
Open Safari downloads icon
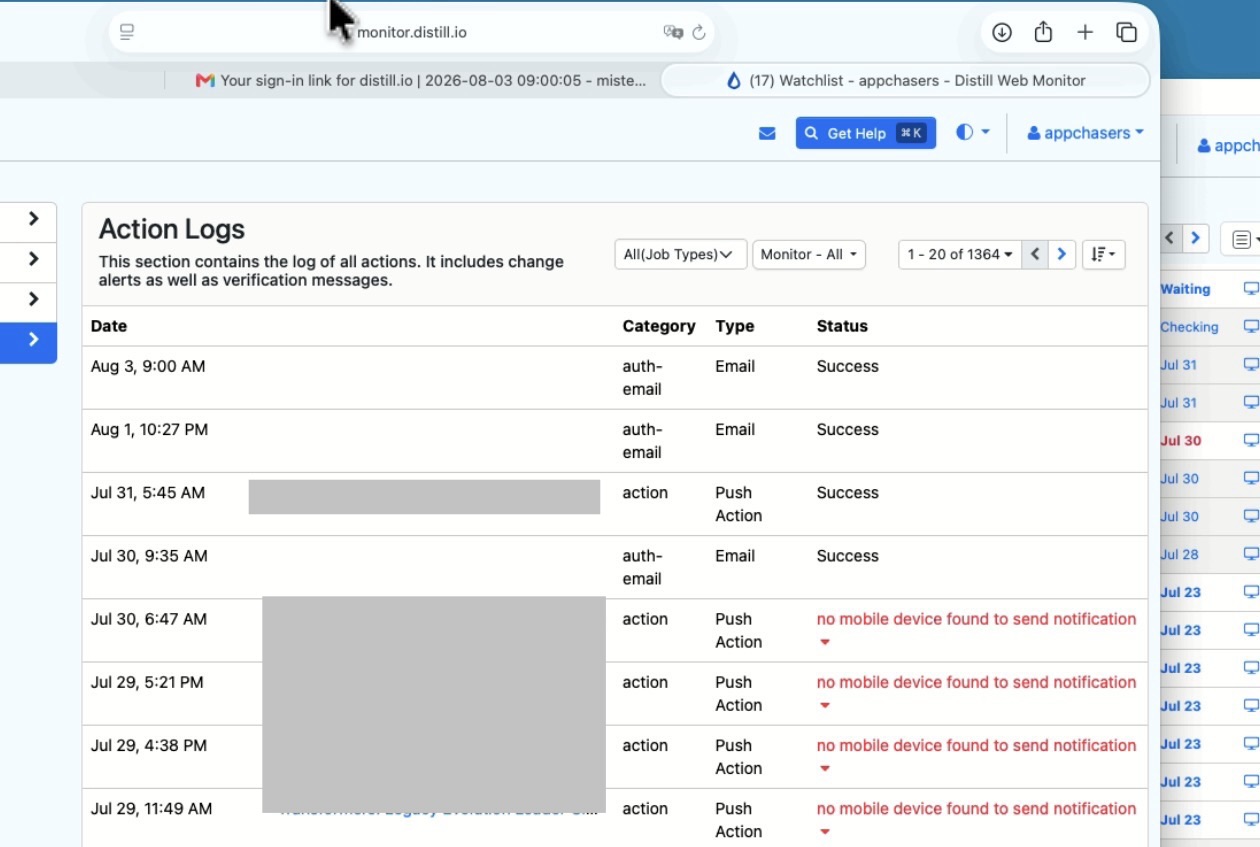coord(1002,32)
